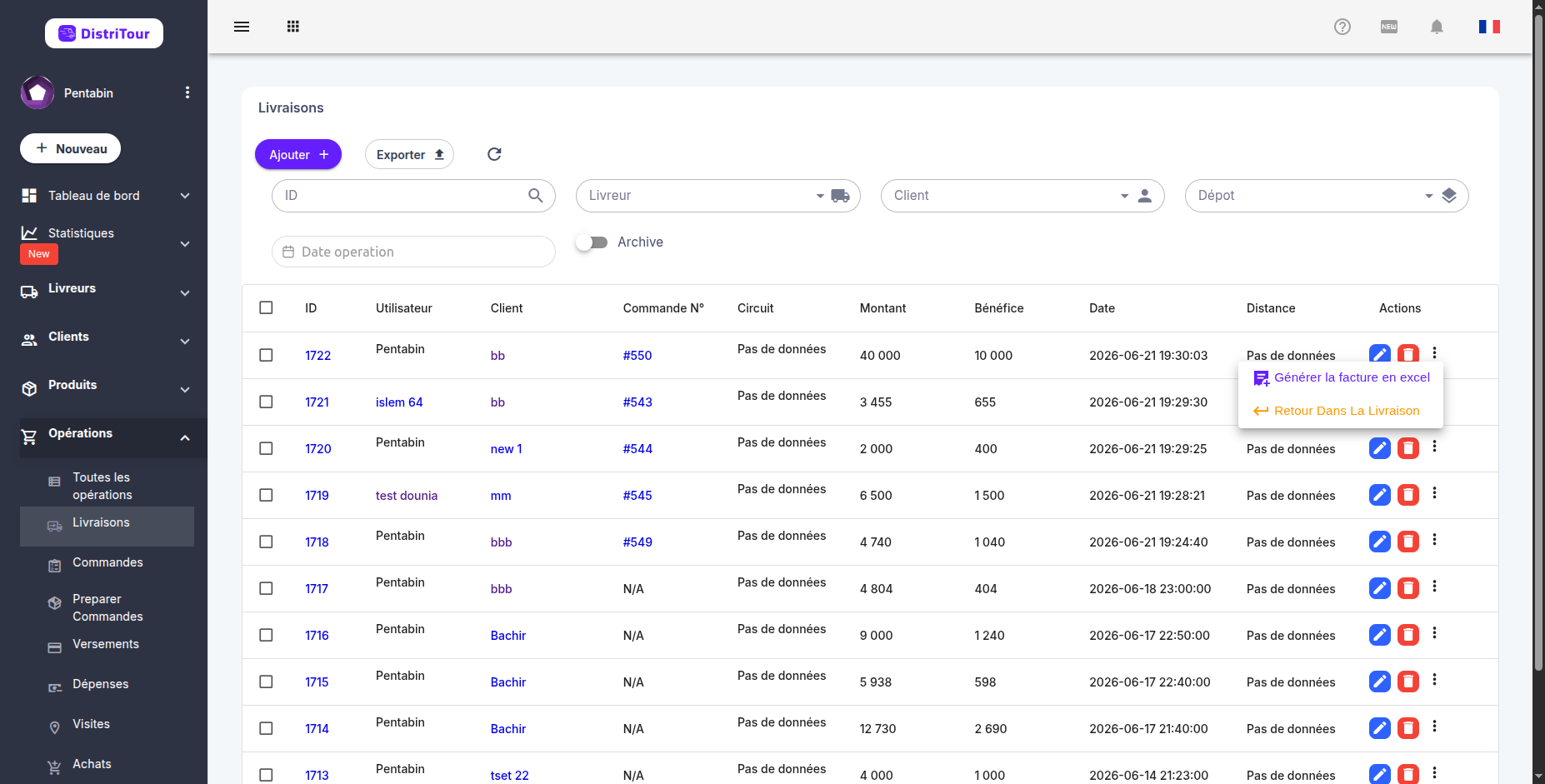The height and width of the screenshot is (784, 1545).
Task: Open the Livreur dropdown filter
Action: (717, 196)
